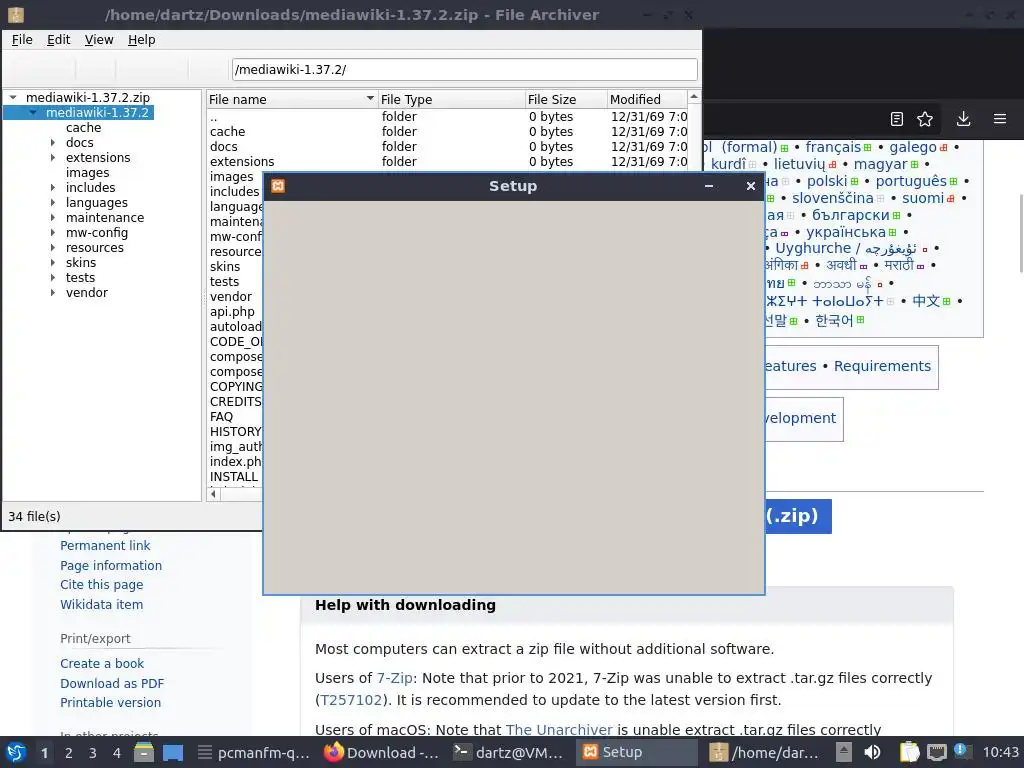Expand the tests folder in tree
This screenshot has width=1024, height=768.
coord(53,278)
